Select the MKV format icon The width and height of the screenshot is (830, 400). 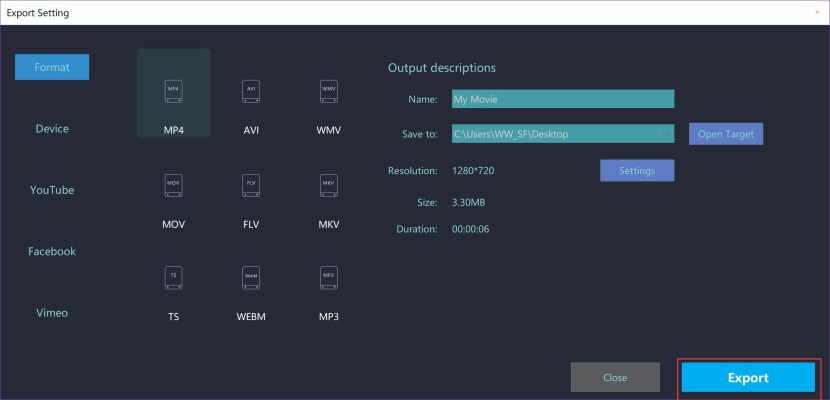tap(328, 187)
